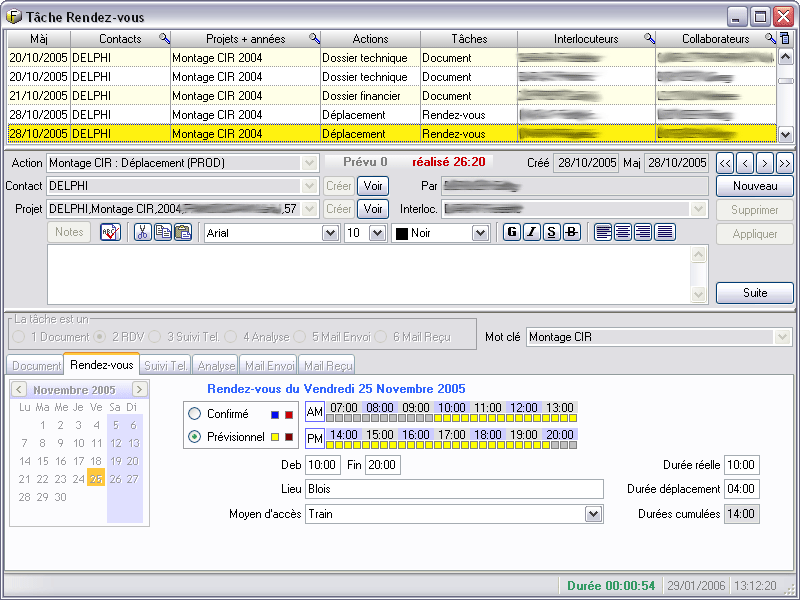This screenshot has width=800, height=600.
Task: Click the Deb start time field
Action: 322,465
